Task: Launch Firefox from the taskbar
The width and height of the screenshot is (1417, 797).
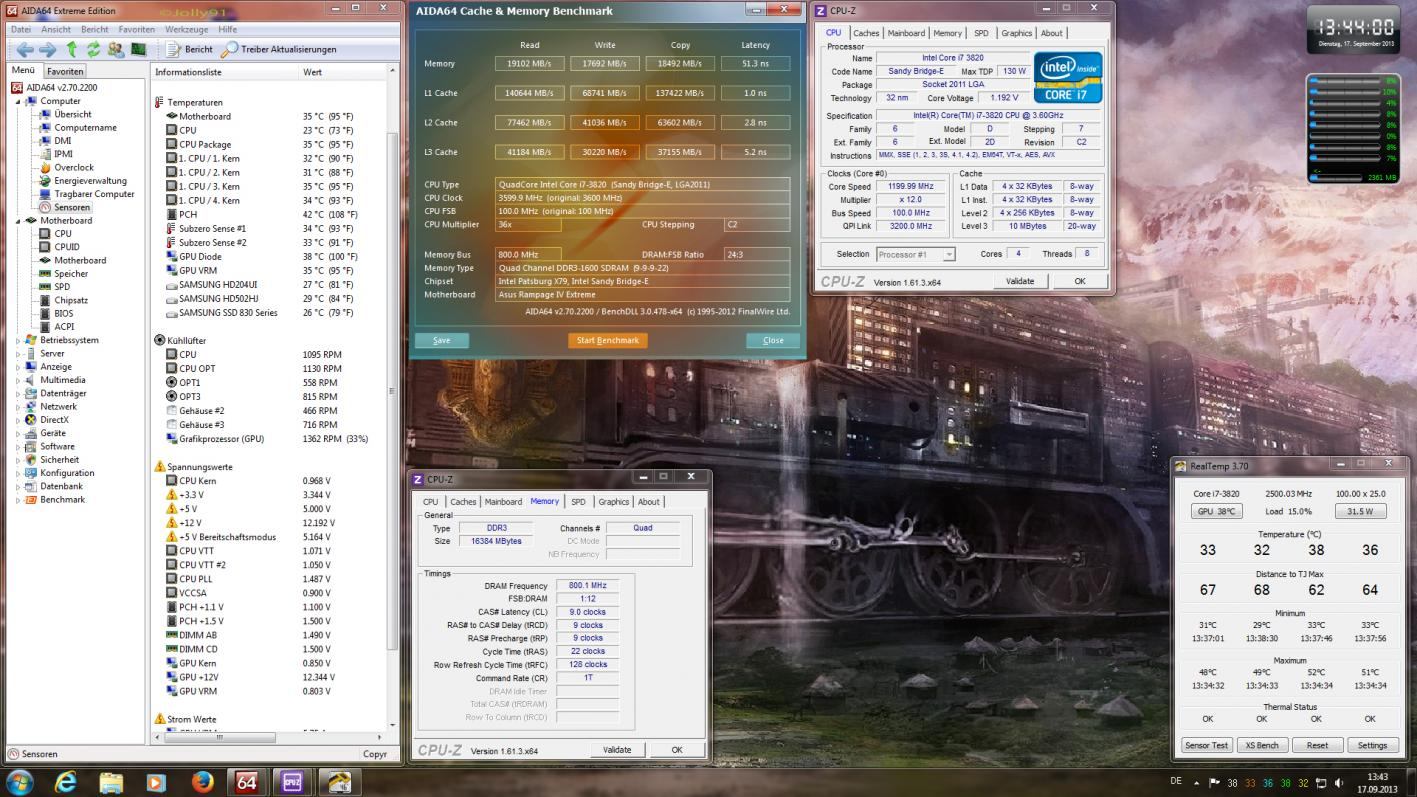Action: [x=201, y=782]
